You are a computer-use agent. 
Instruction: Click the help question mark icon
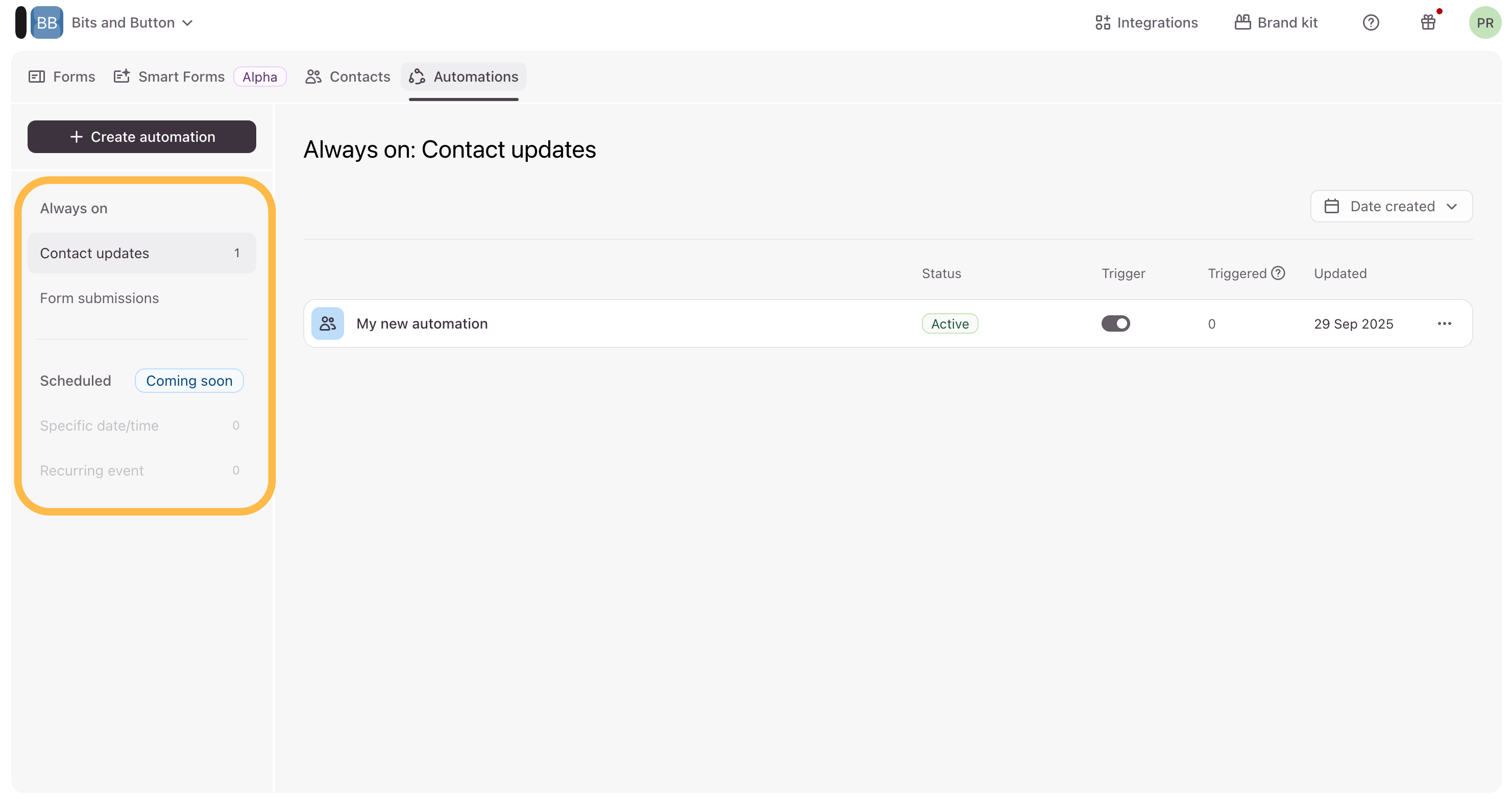[x=1370, y=23]
